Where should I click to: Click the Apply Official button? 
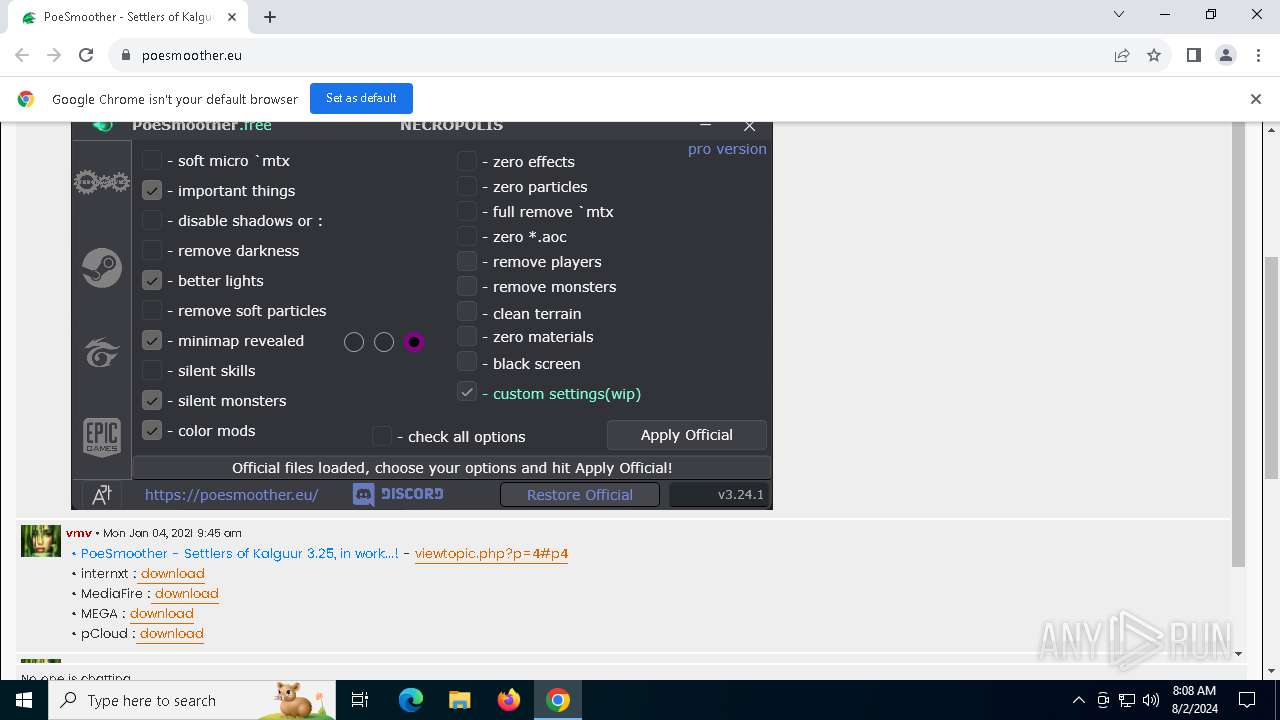687,435
